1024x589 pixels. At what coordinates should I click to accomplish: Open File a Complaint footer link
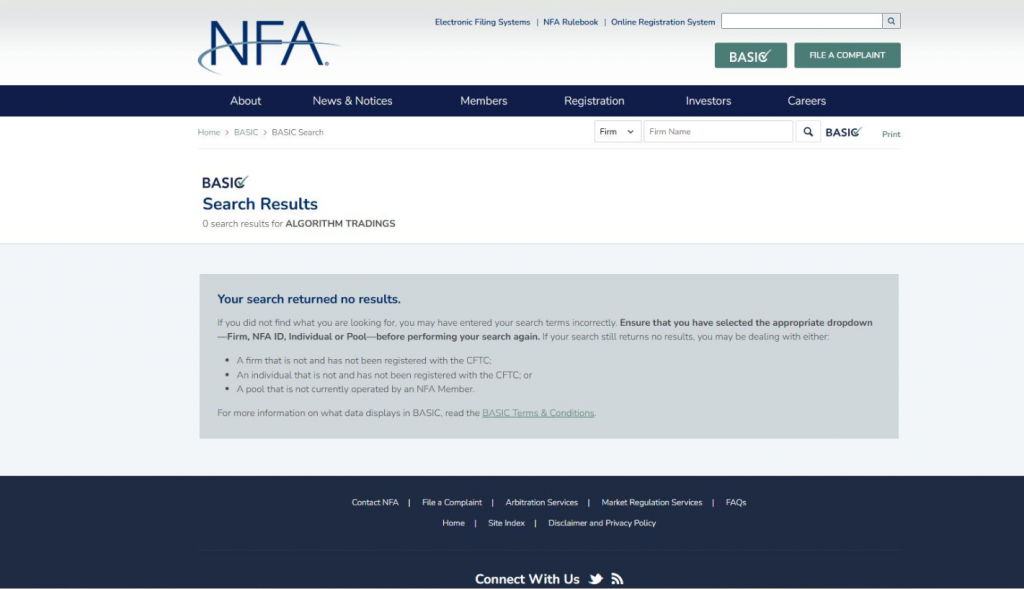[451, 502]
